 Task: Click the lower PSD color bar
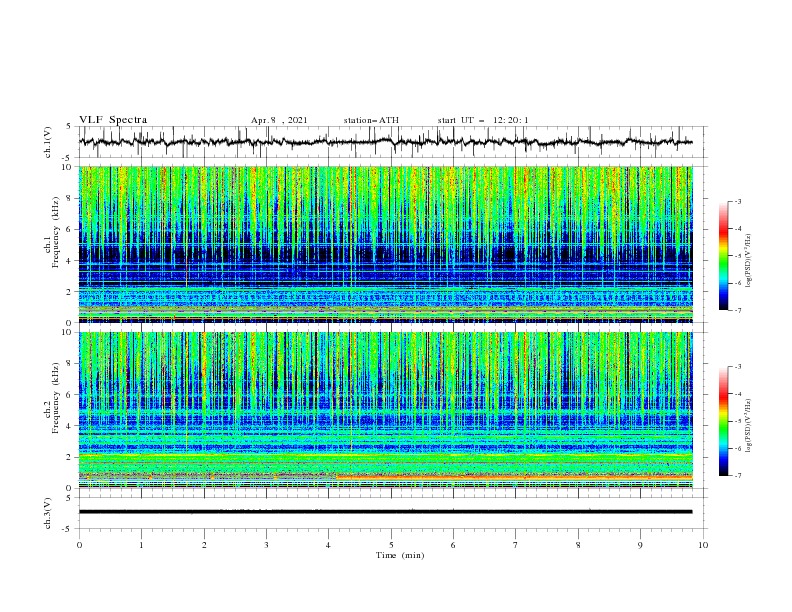click(724, 421)
